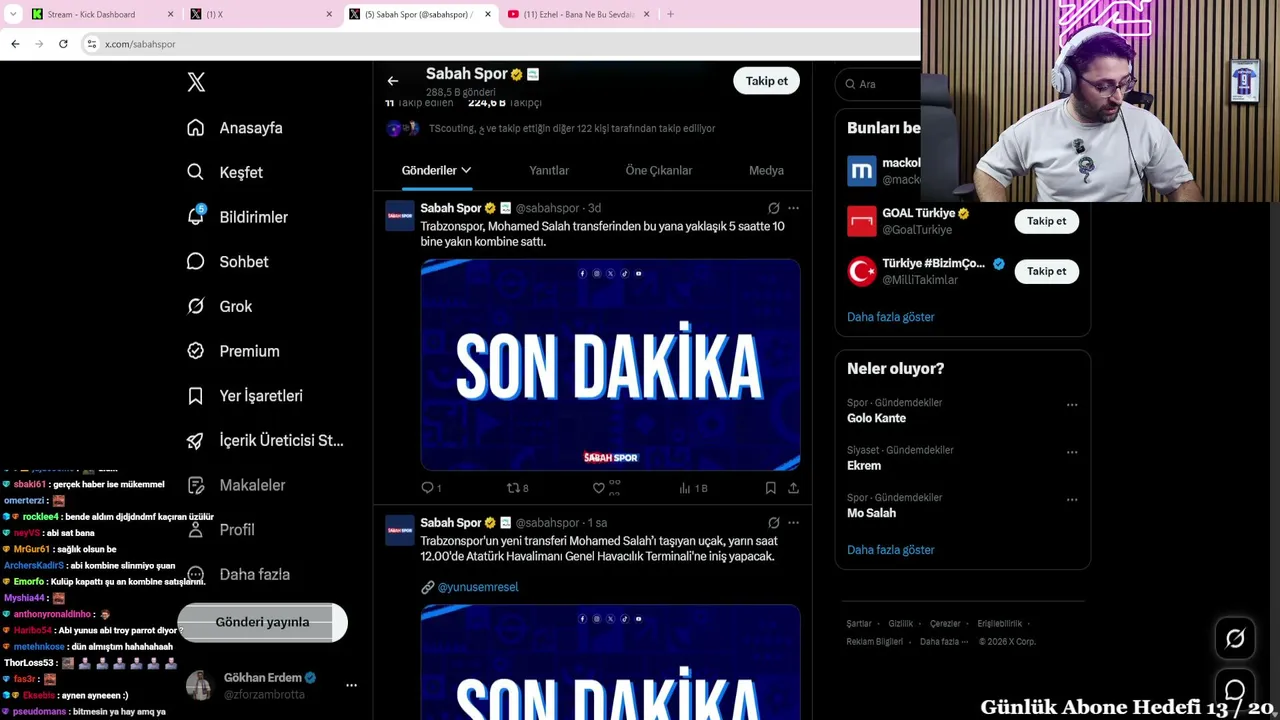Follow Sabah Spor with Takip et
This screenshot has width=1280, height=720.
[x=767, y=81]
